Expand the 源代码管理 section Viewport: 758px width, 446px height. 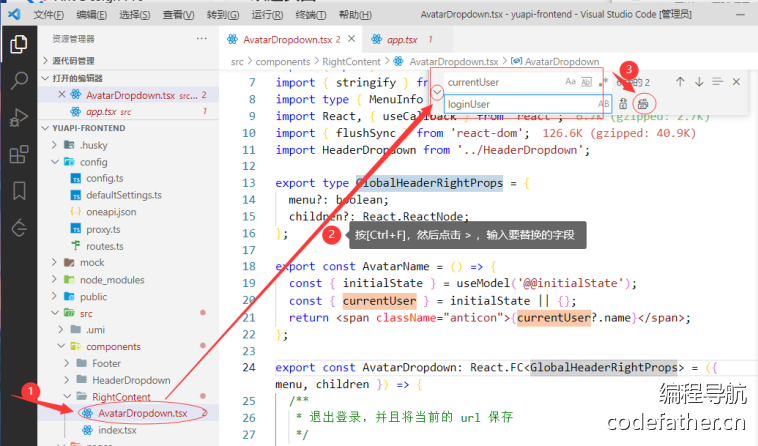coord(45,60)
